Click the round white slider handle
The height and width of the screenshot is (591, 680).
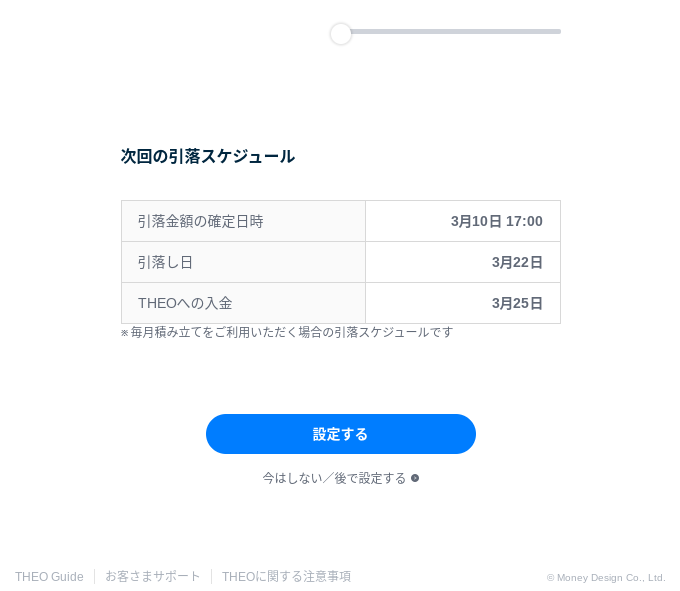click(340, 34)
